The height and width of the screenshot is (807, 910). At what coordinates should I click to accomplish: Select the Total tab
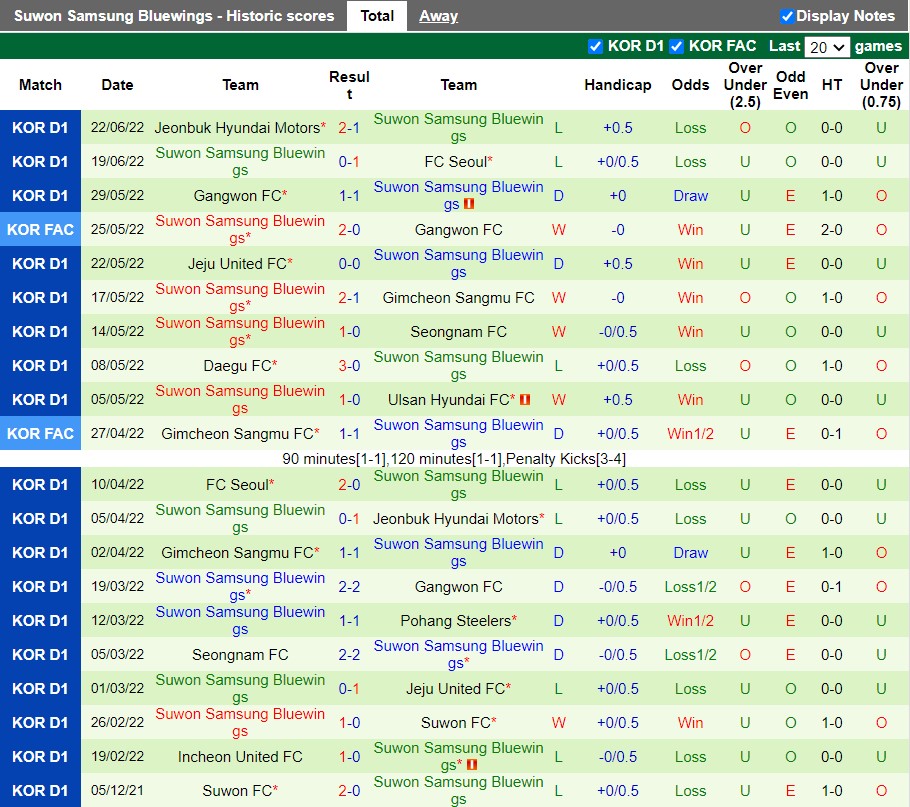click(x=377, y=16)
